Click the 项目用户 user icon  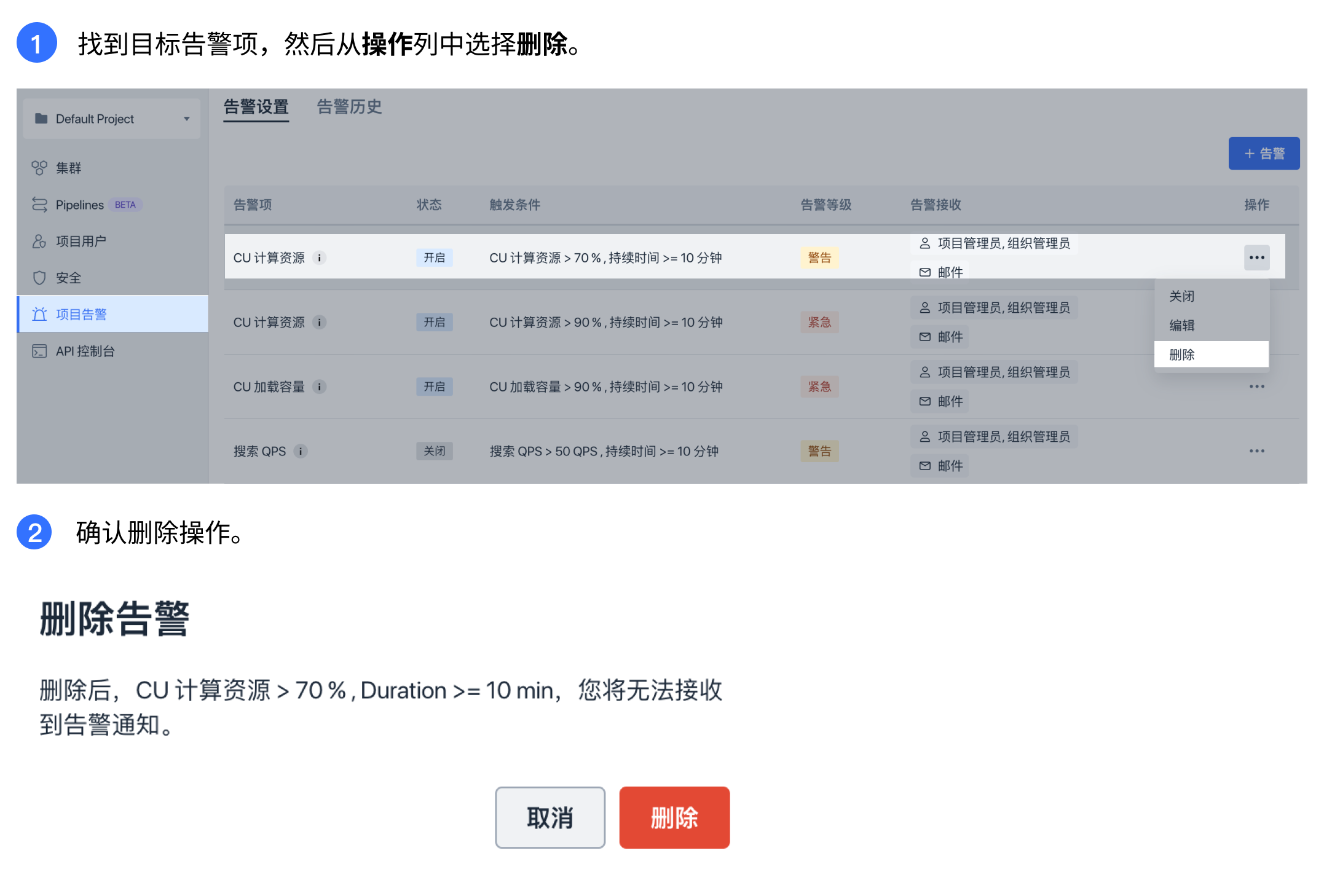(x=39, y=241)
